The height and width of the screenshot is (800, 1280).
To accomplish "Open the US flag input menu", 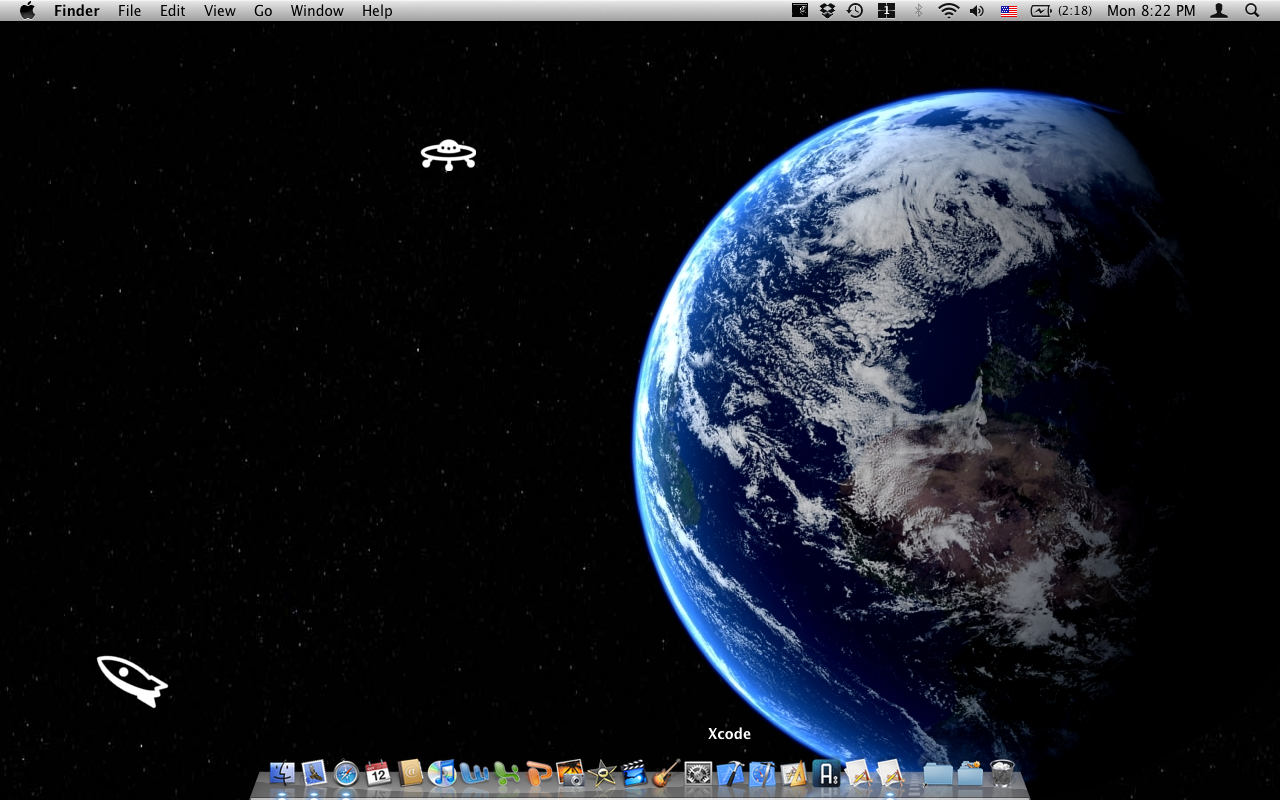I will point(1009,11).
